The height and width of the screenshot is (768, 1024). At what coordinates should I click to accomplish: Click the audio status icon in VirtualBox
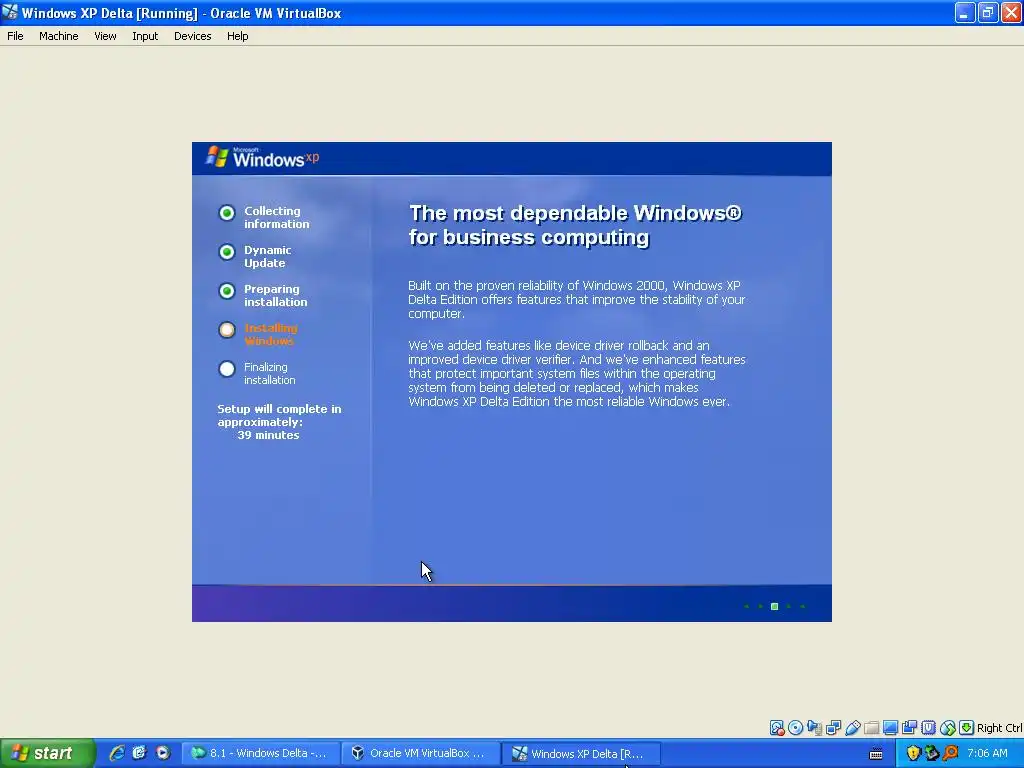coord(814,728)
